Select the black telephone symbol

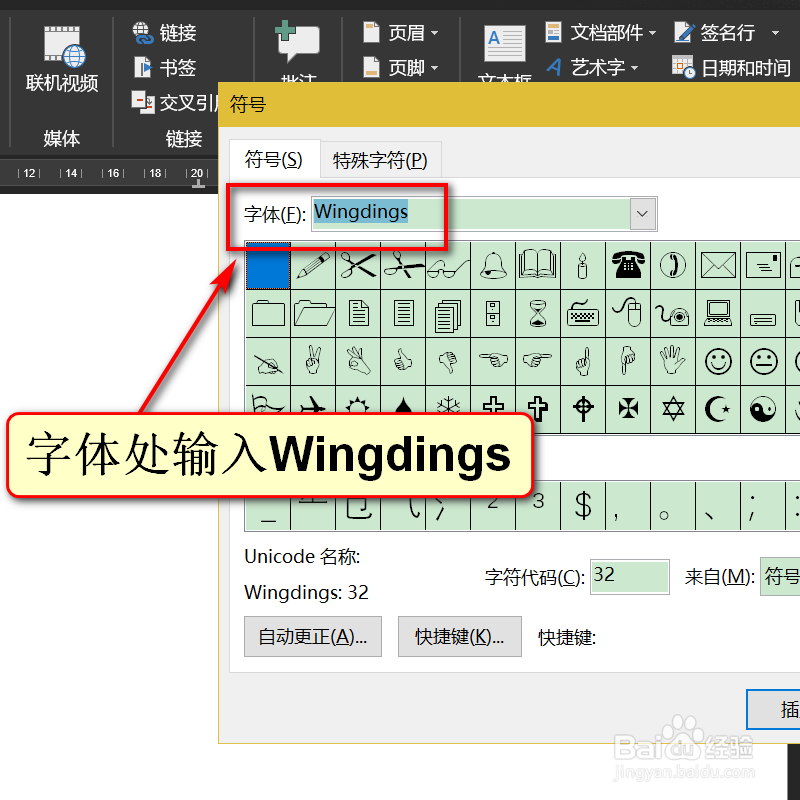coord(628,266)
